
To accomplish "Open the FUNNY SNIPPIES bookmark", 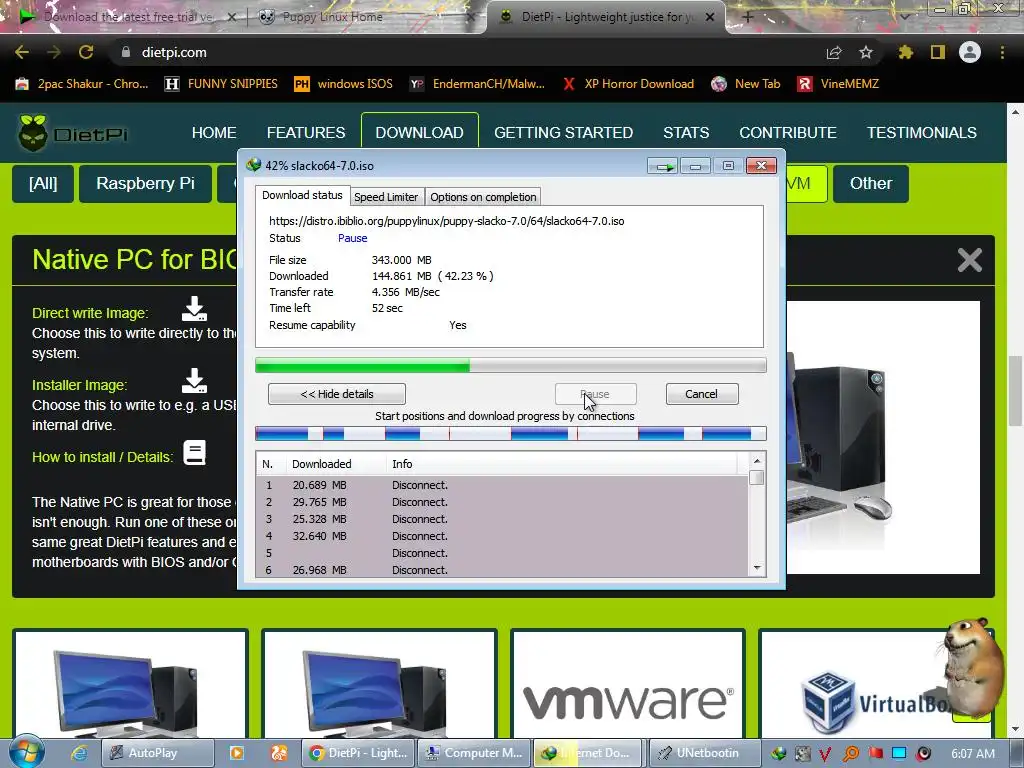I will [x=221, y=84].
